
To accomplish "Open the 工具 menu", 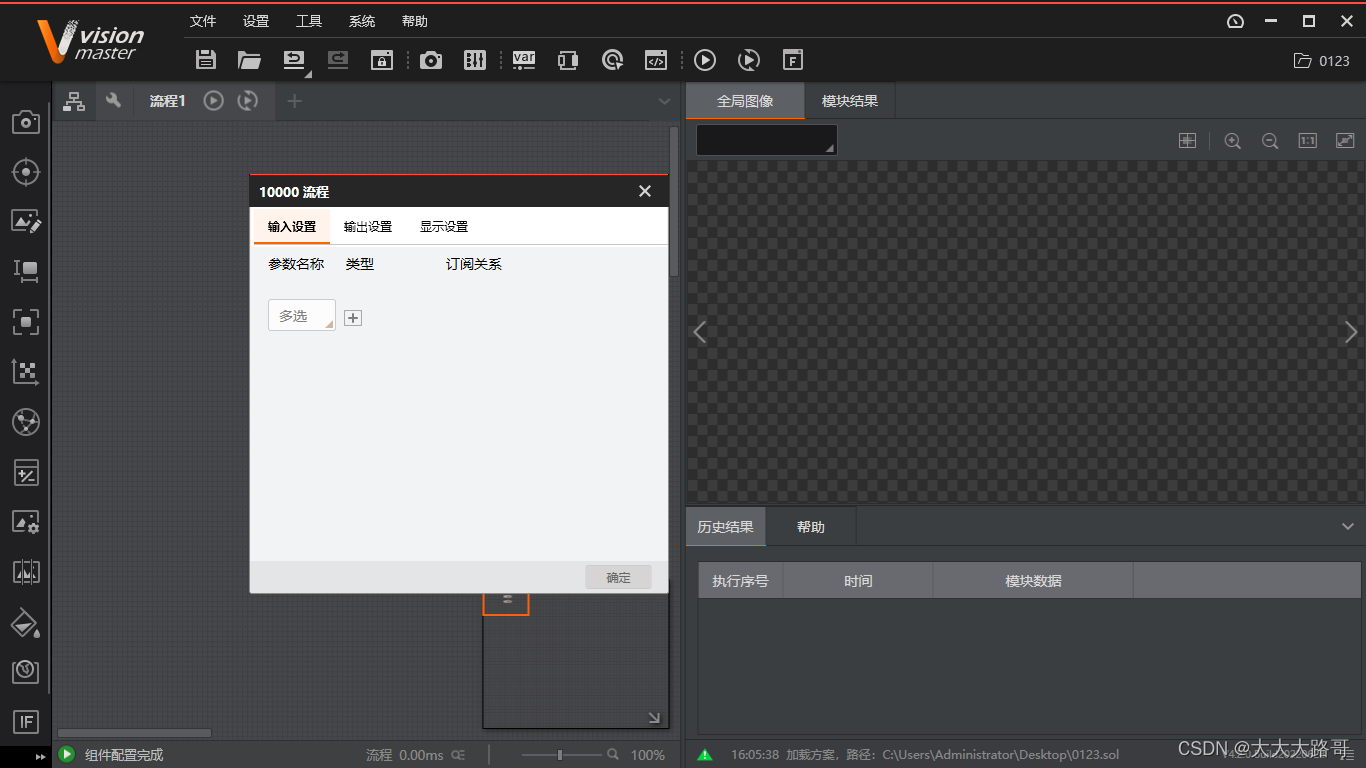I will [309, 21].
